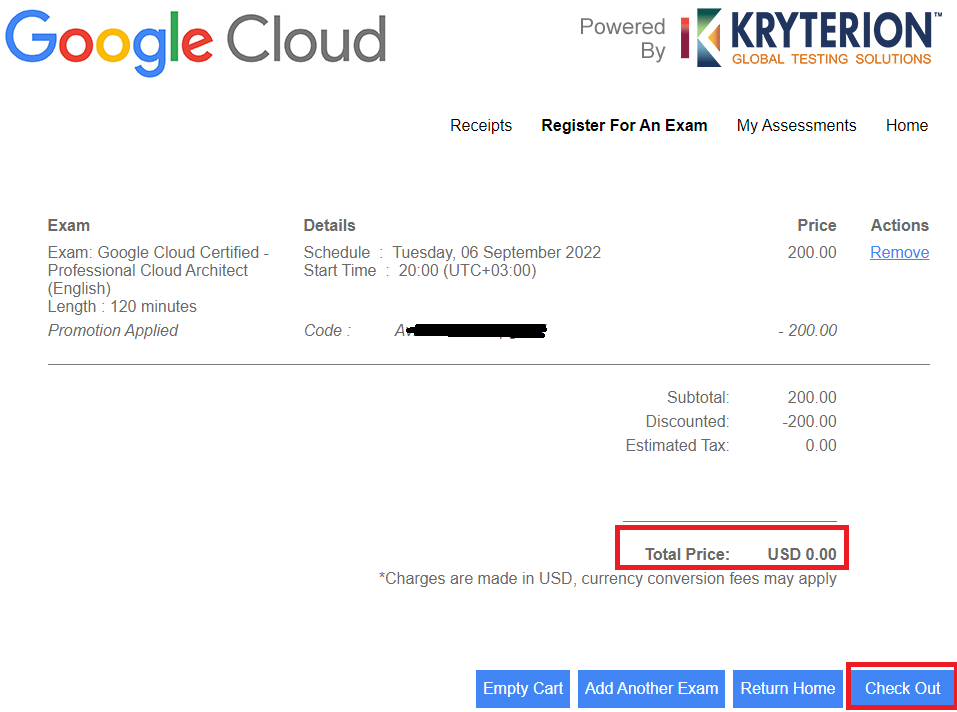Click the Estimated Tax 0.00 value
Viewport: 957px width, 712px height.
coord(821,445)
